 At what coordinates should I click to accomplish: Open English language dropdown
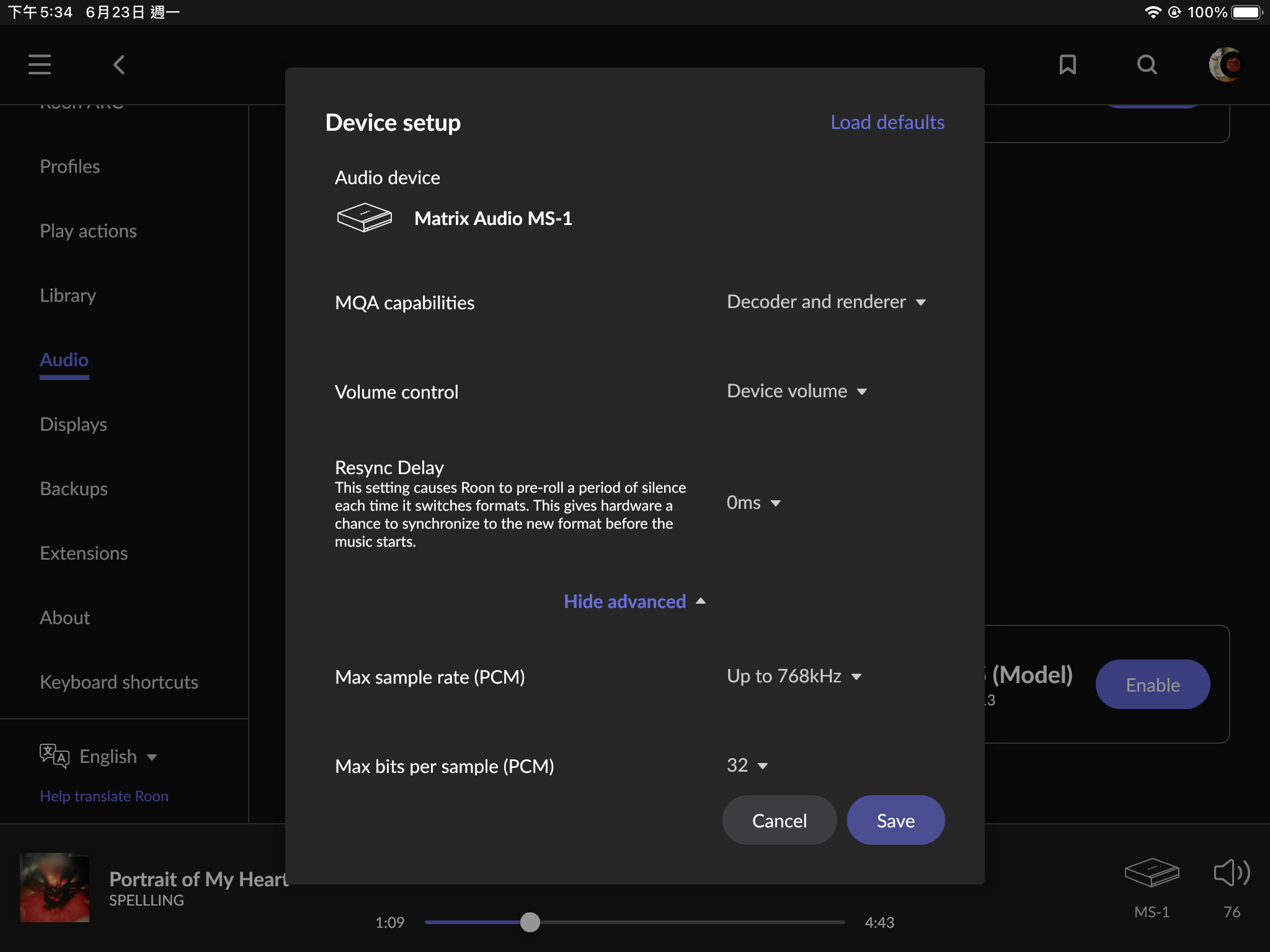coord(118,757)
